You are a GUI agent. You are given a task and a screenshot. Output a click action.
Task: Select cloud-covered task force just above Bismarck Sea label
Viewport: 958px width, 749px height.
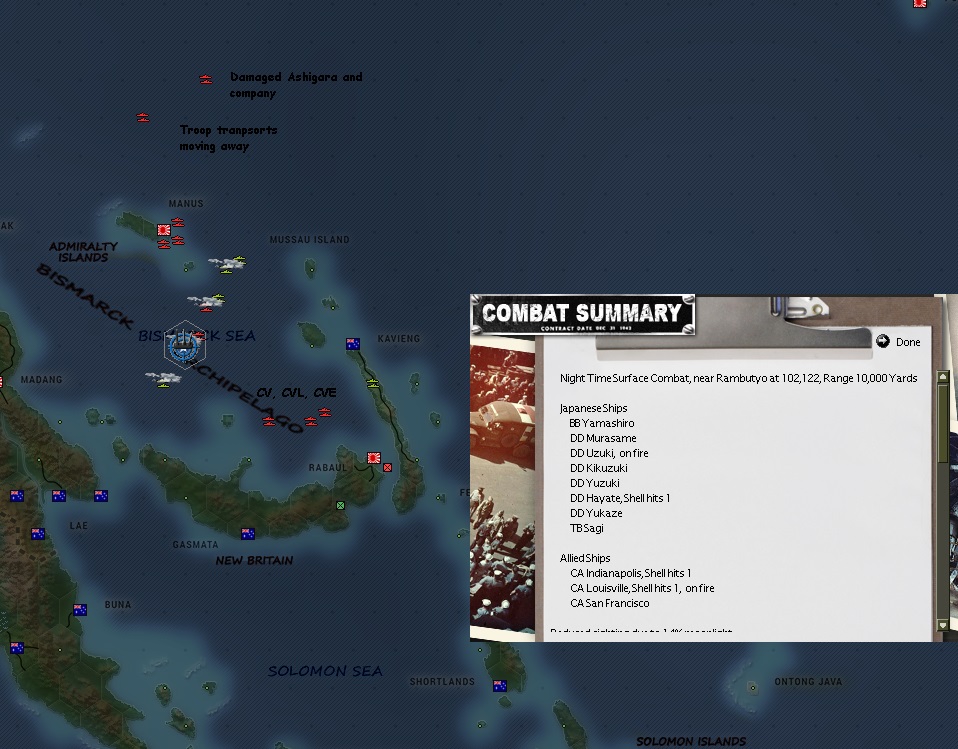(207, 302)
